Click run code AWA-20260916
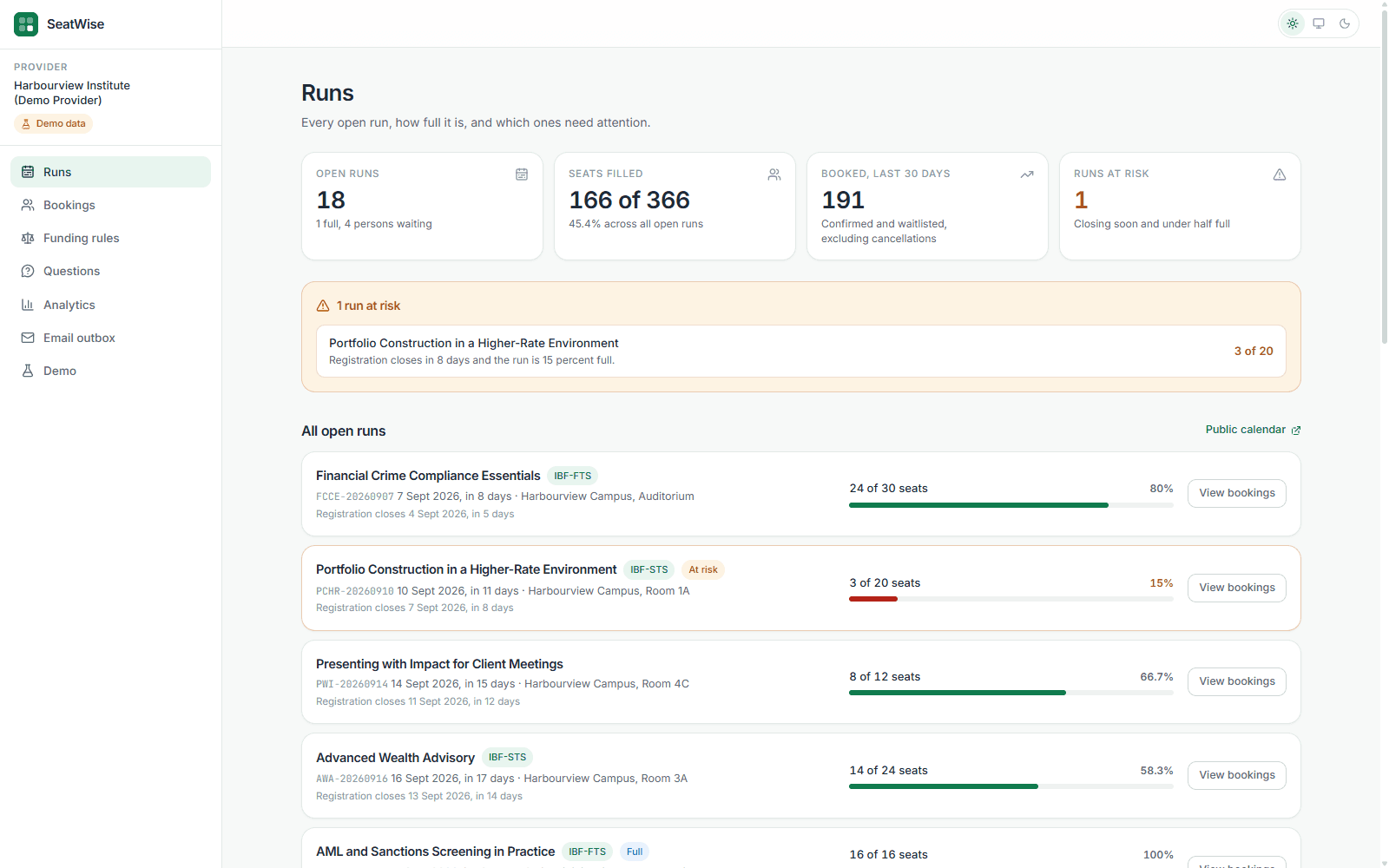Screen dimensions: 1389x868 (352, 779)
